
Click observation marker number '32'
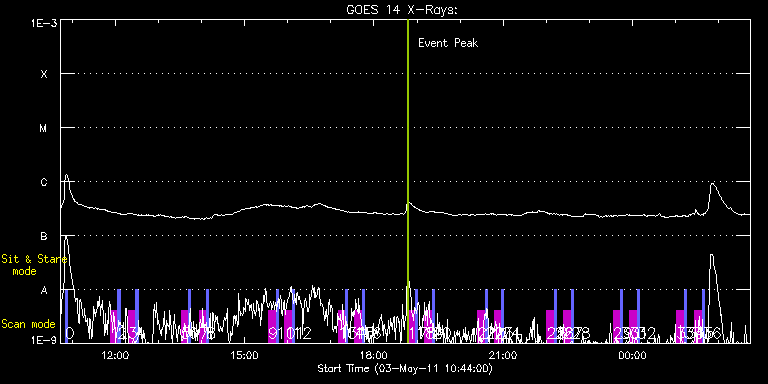coord(648,334)
